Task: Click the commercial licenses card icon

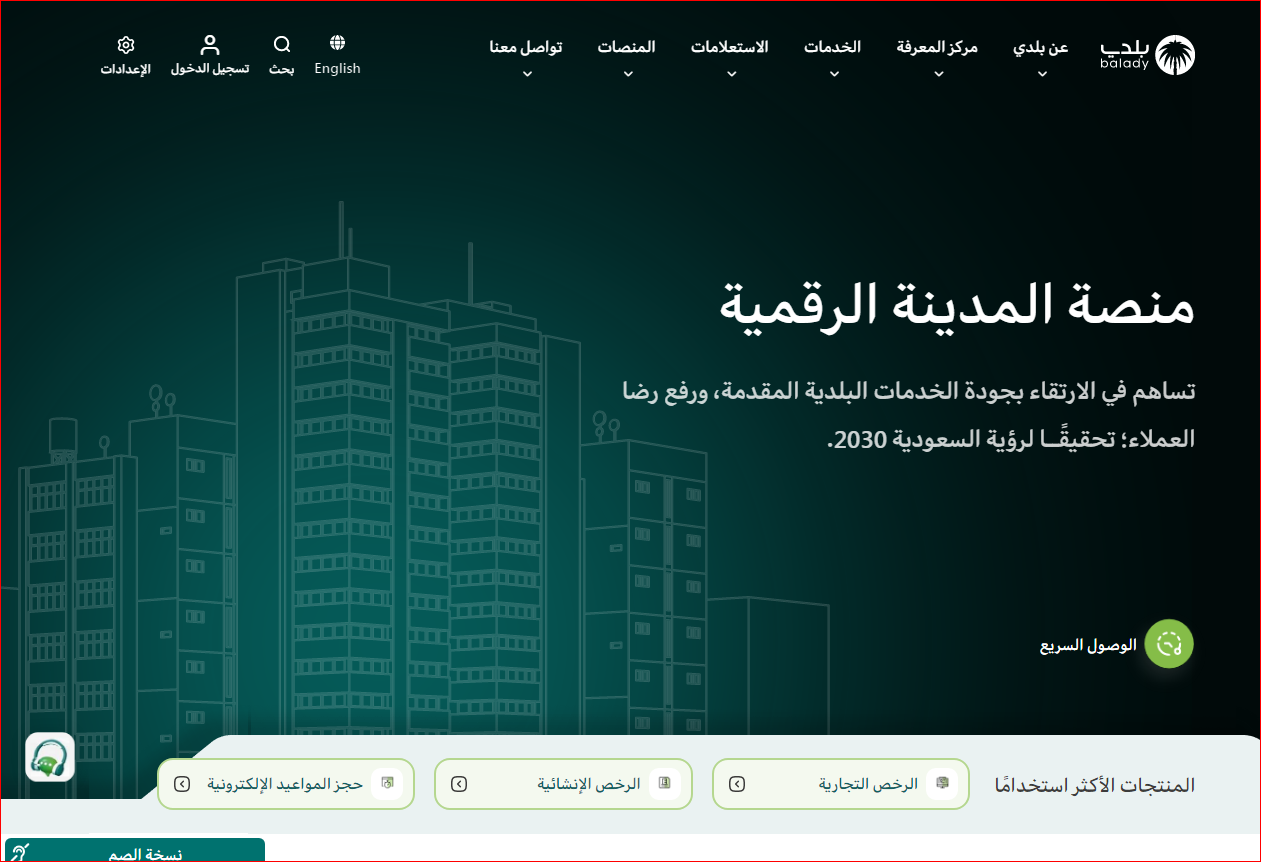Action: 940,784
